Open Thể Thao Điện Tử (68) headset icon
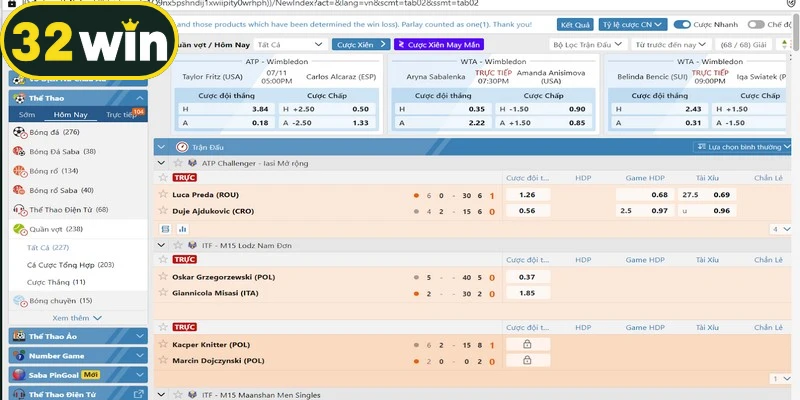 [19, 210]
